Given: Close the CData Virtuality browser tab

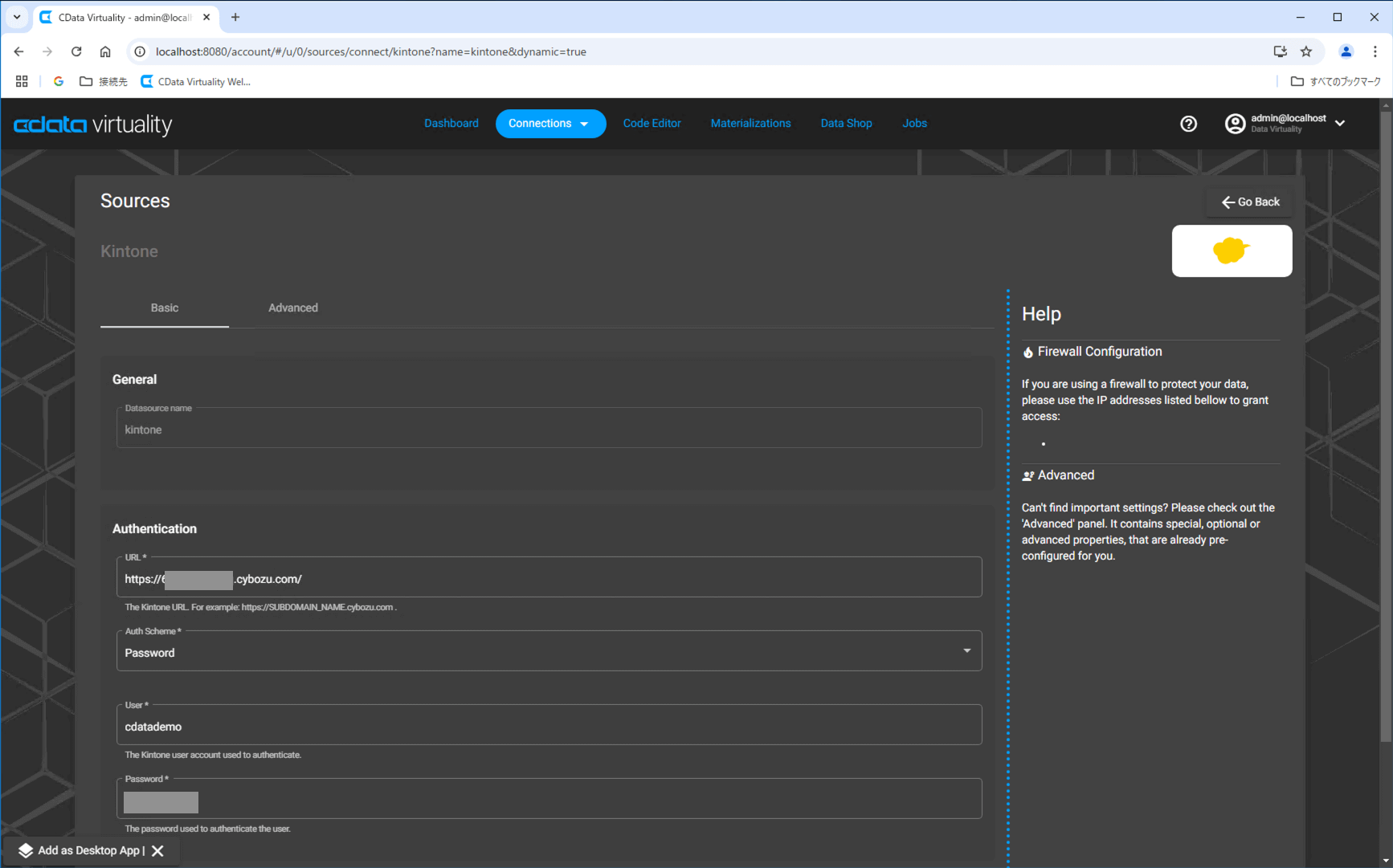Looking at the screenshot, I should 206,17.
